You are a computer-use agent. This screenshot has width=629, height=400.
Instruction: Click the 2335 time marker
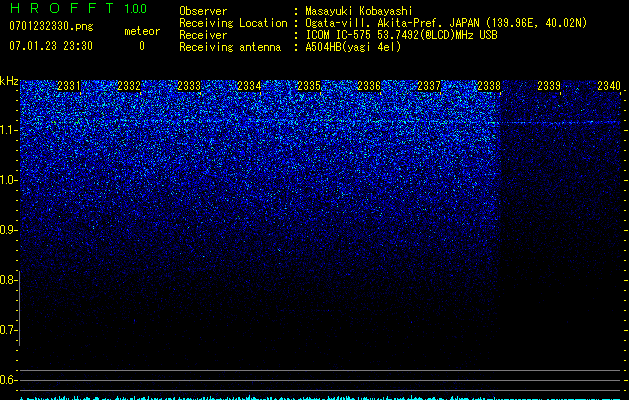coord(309,85)
